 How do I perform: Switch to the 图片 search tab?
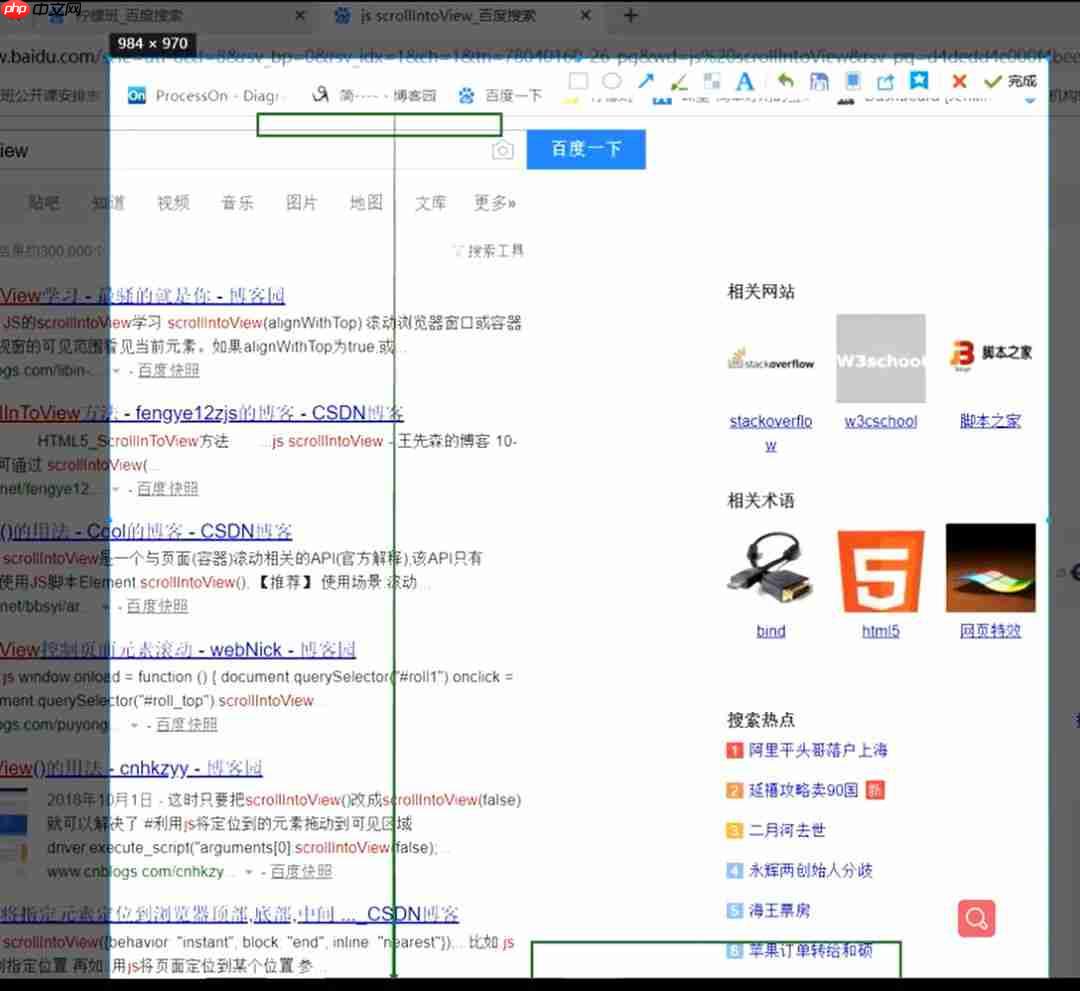coord(302,202)
